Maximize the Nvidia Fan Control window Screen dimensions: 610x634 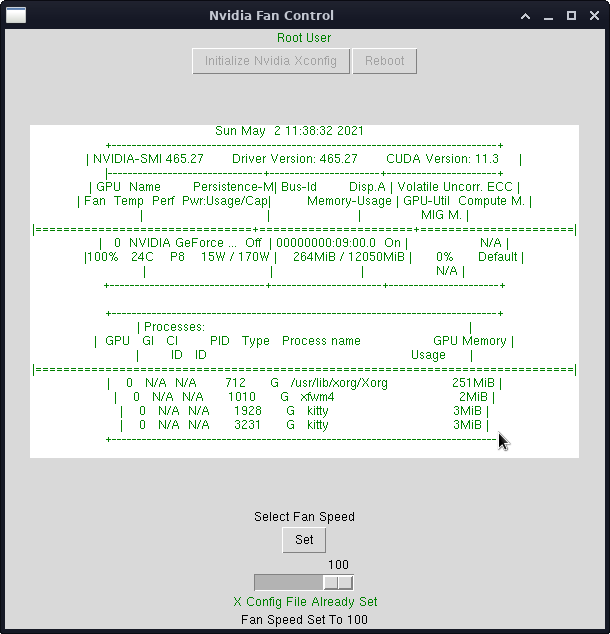click(571, 16)
